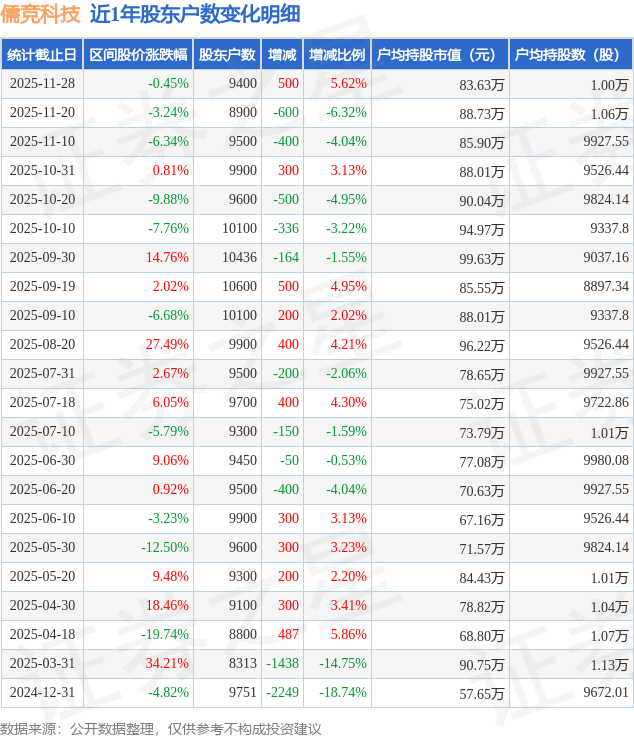Viewport: 634px width, 738px height.
Task: Click the 户均持股市值（元） column header
Action: point(440,55)
